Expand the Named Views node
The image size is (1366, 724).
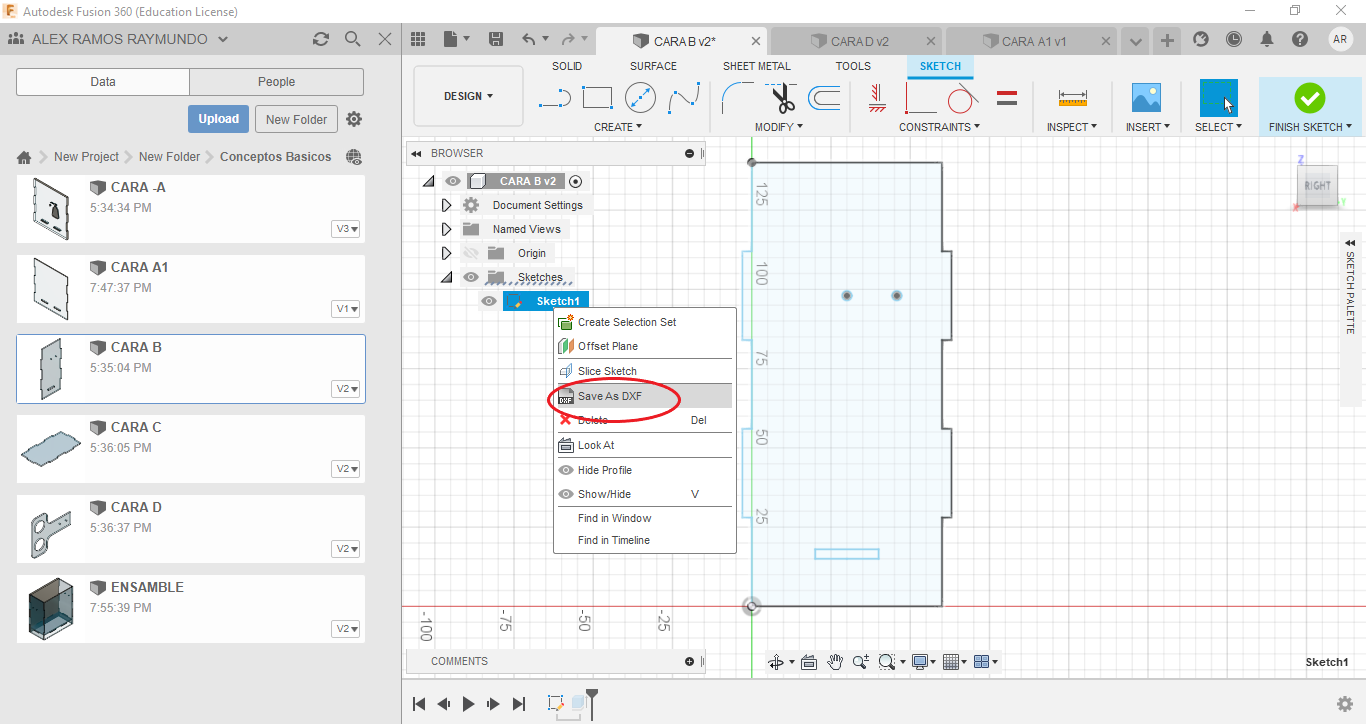pos(446,229)
